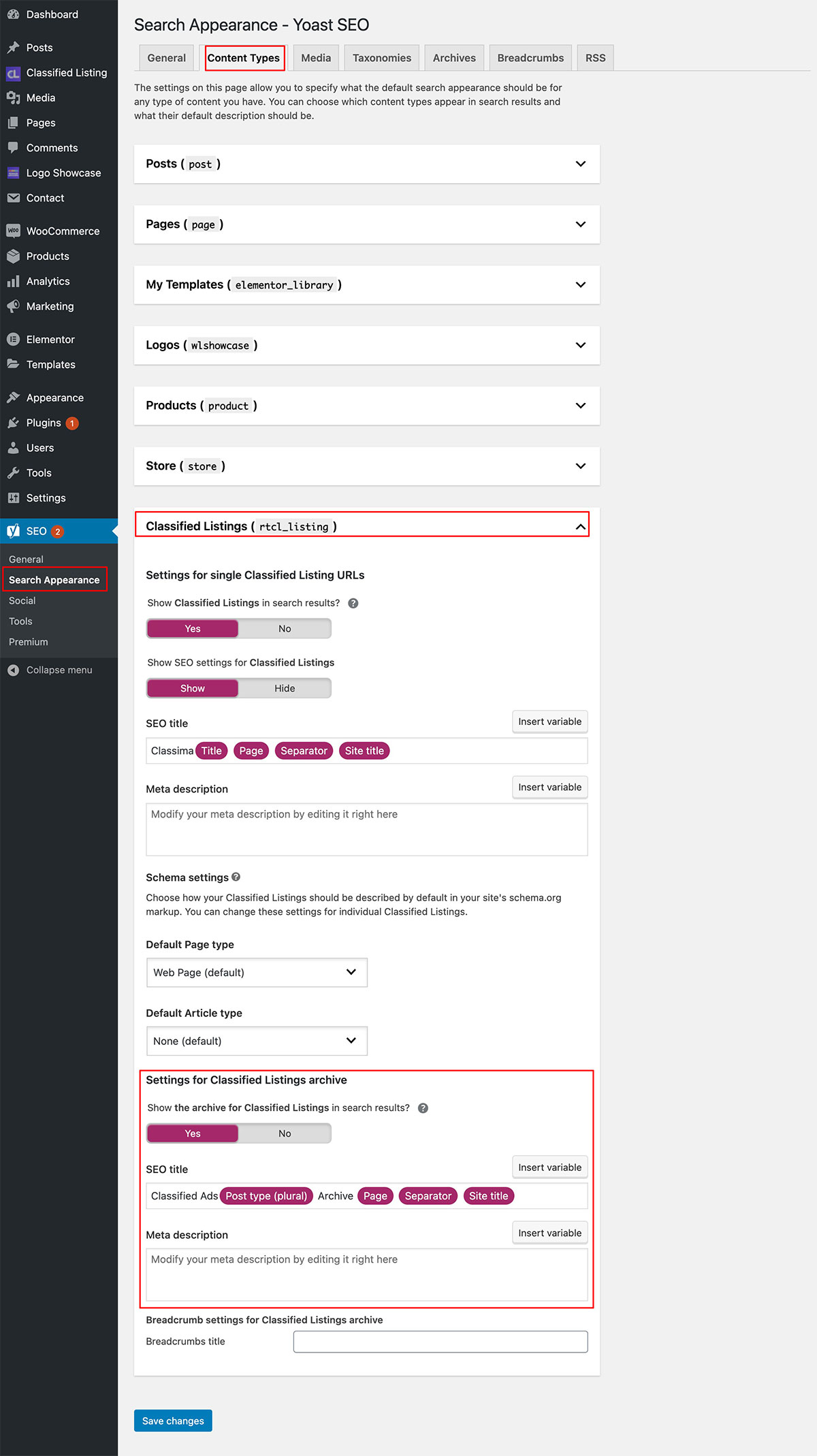Image resolution: width=817 pixels, height=1456 pixels.
Task: Click the WooCommerce icon
Action: click(x=13, y=231)
